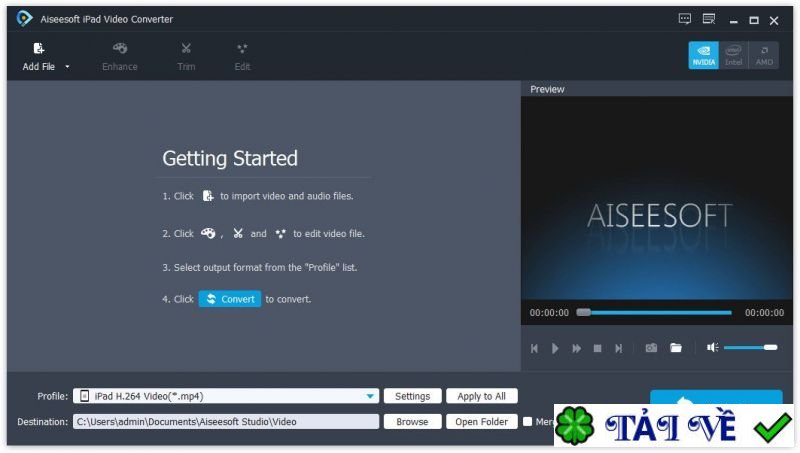Toggle Intel acceleration
This screenshot has height=453, width=800.
(734, 55)
